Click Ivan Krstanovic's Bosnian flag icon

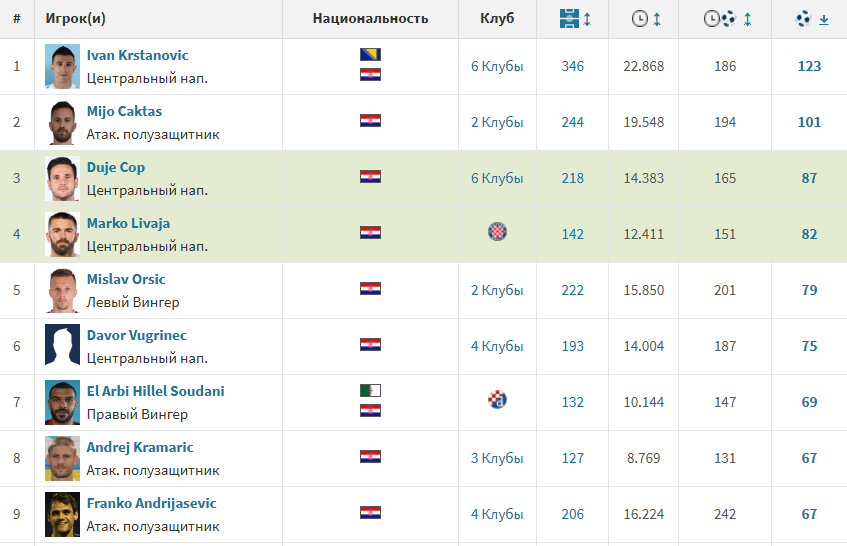tap(370, 55)
